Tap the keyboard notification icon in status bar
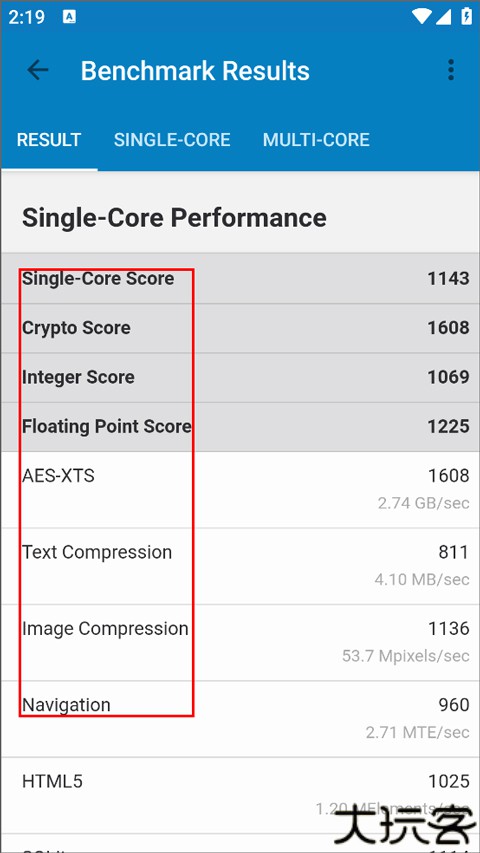This screenshot has height=853, width=480. pyautogui.click(x=70, y=17)
